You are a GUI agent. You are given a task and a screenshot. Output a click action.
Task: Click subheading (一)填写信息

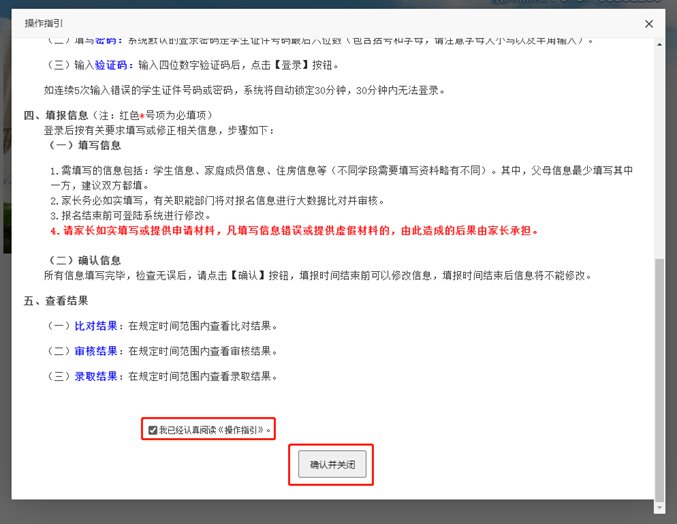coord(84,145)
